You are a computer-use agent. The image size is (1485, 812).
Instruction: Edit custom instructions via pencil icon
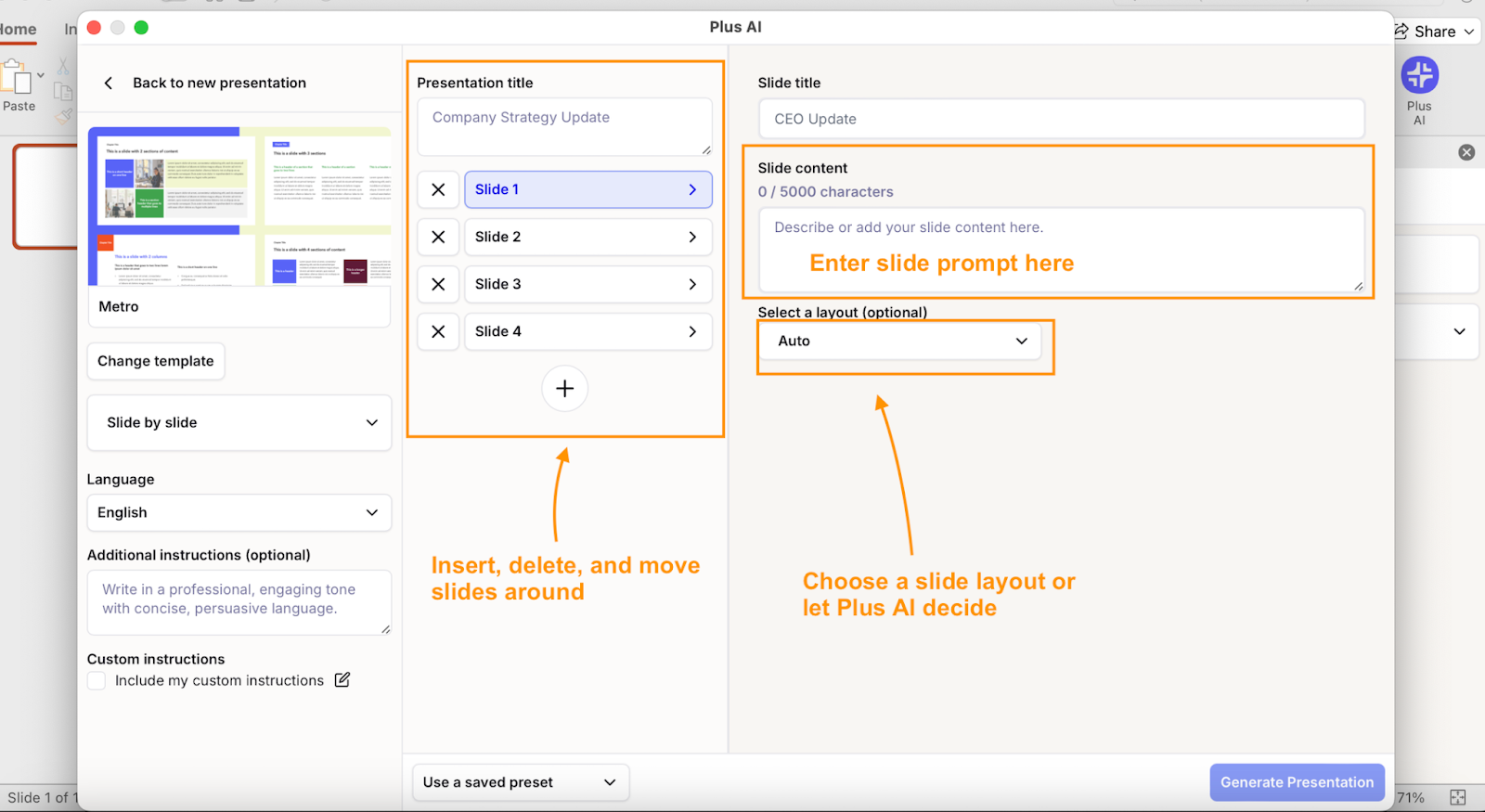click(x=342, y=680)
